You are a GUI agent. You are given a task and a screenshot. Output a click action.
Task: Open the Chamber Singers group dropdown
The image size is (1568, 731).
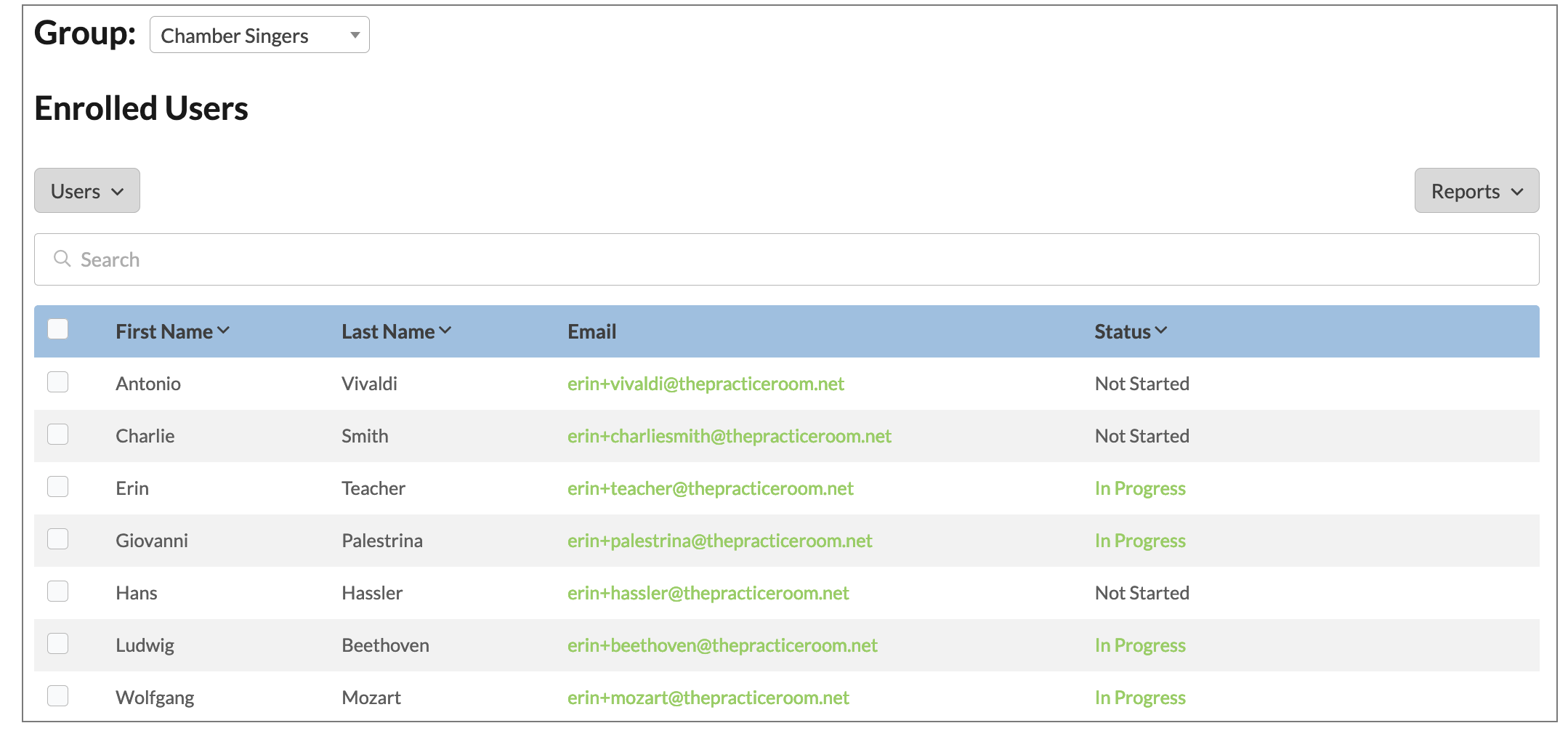pyautogui.click(x=259, y=35)
